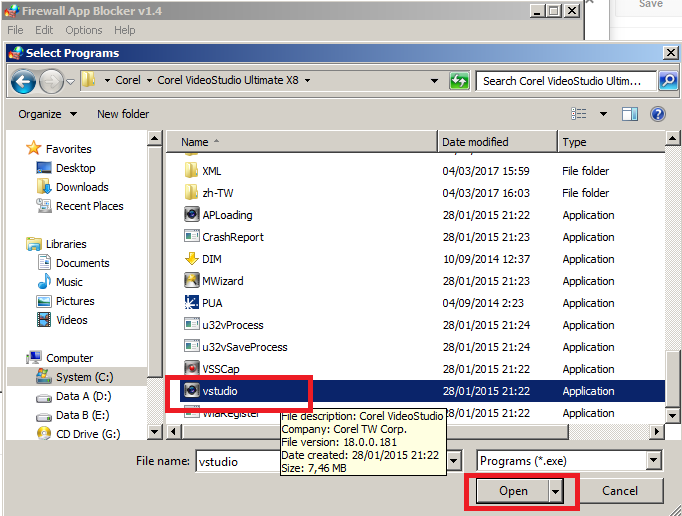Viewport: 682px width, 516px height.
Task: Select System (C:) drive
Action: (77, 377)
